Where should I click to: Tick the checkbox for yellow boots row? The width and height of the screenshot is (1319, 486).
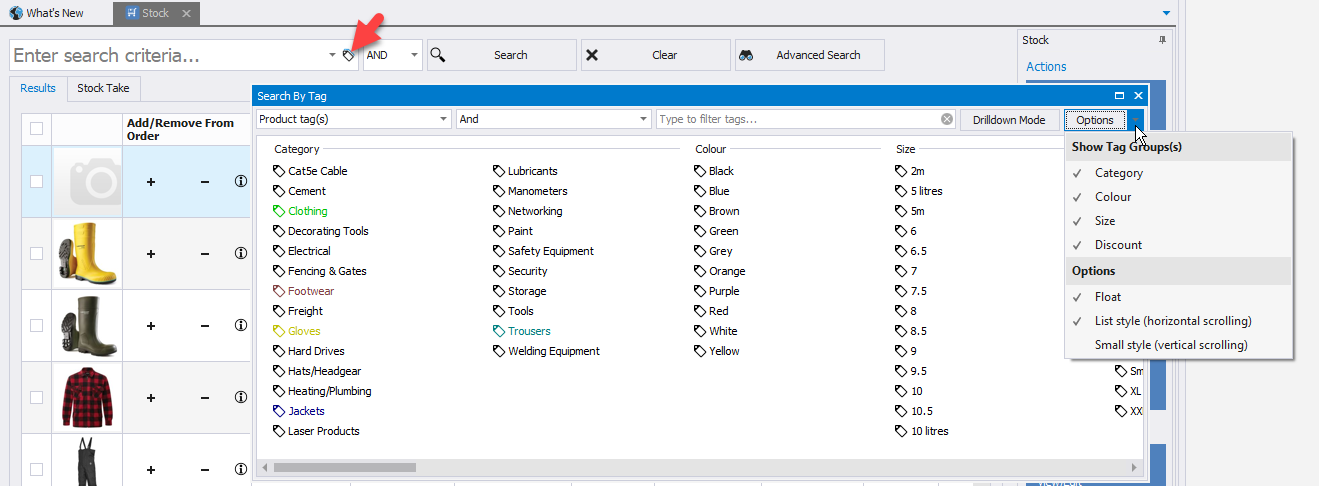point(37,254)
